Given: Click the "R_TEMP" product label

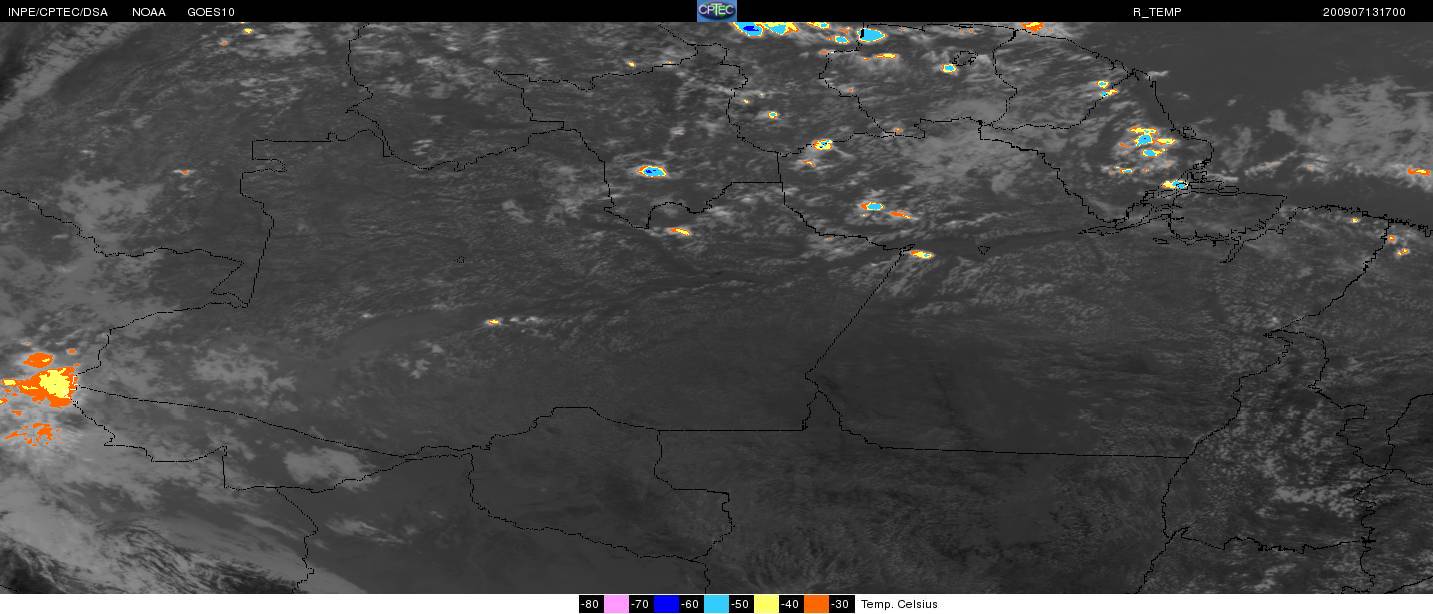Looking at the screenshot, I should pyautogui.click(x=1156, y=12).
